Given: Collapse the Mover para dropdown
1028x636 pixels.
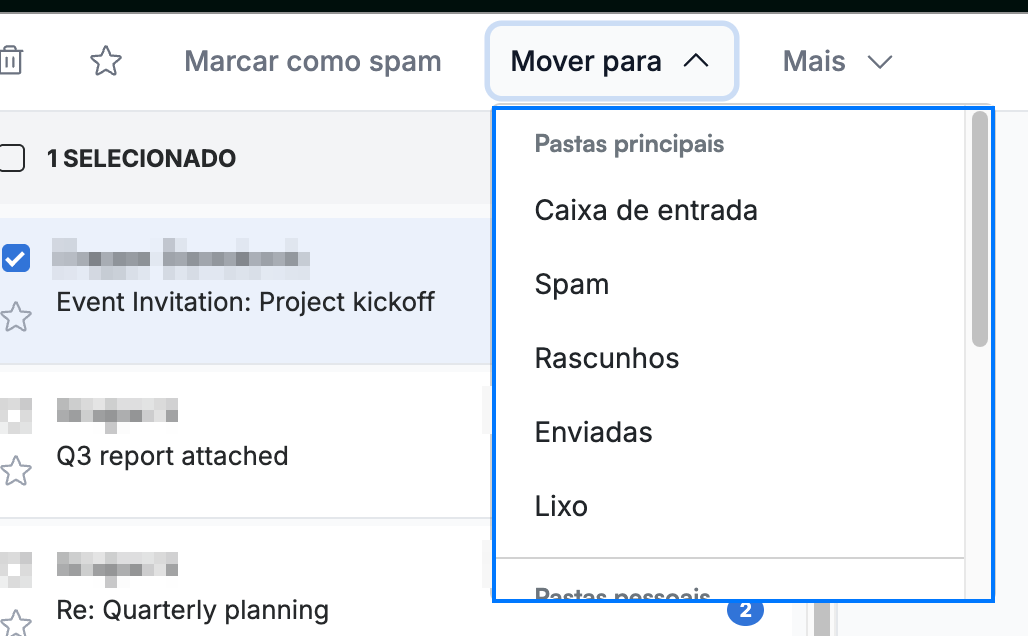Looking at the screenshot, I should (612, 61).
